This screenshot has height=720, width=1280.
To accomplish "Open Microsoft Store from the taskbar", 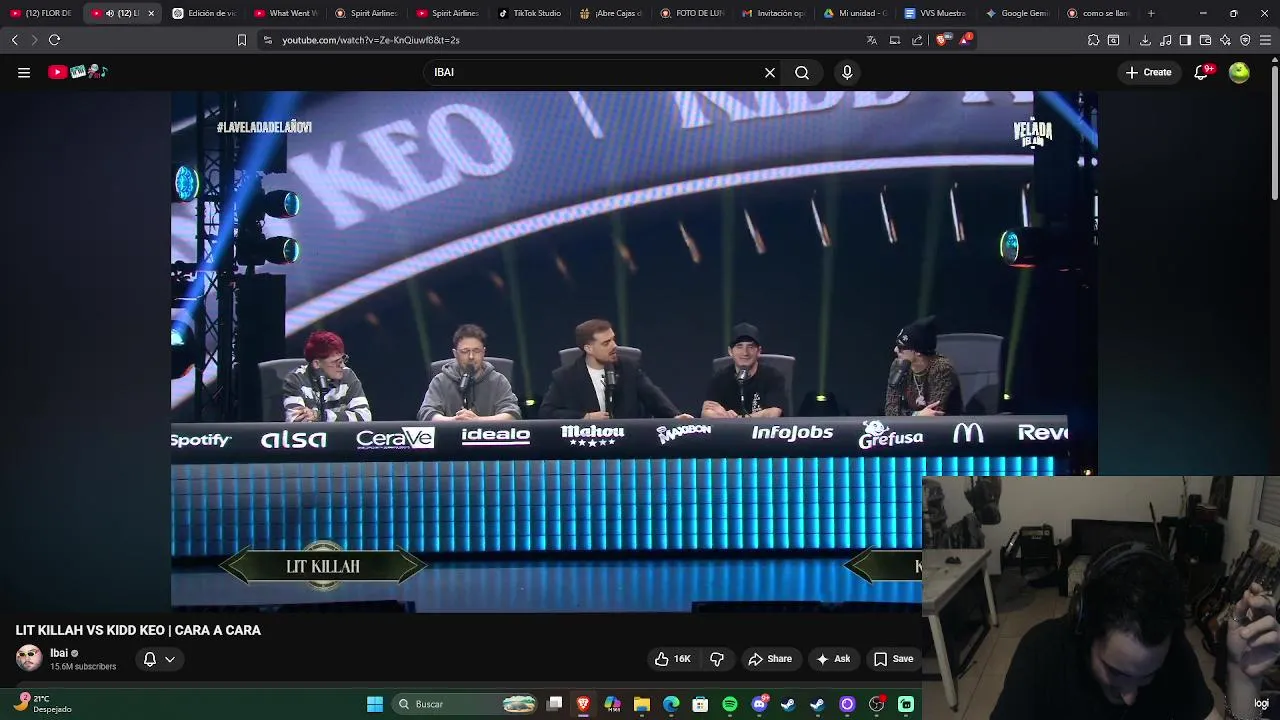I will [x=700, y=704].
